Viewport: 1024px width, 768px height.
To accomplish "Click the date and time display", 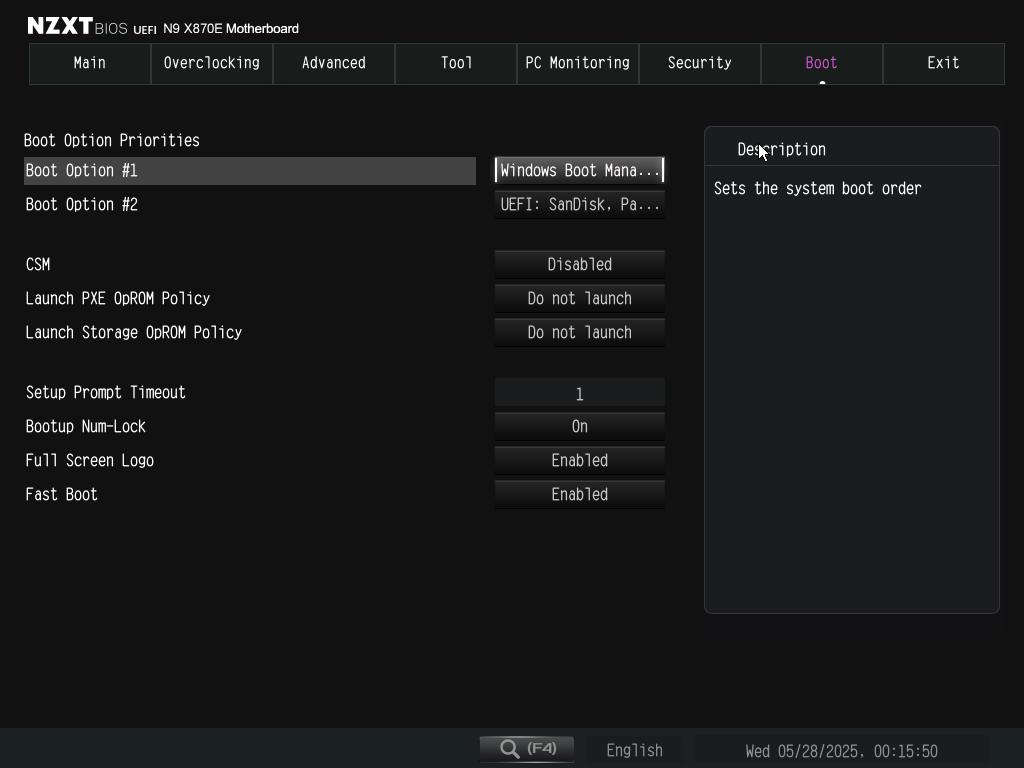I will [x=841, y=750].
